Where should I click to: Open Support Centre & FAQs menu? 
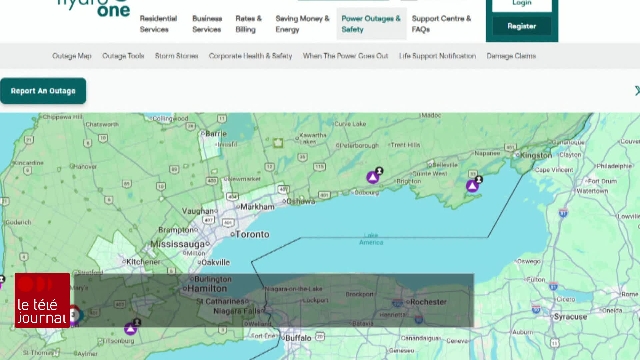tap(441, 24)
